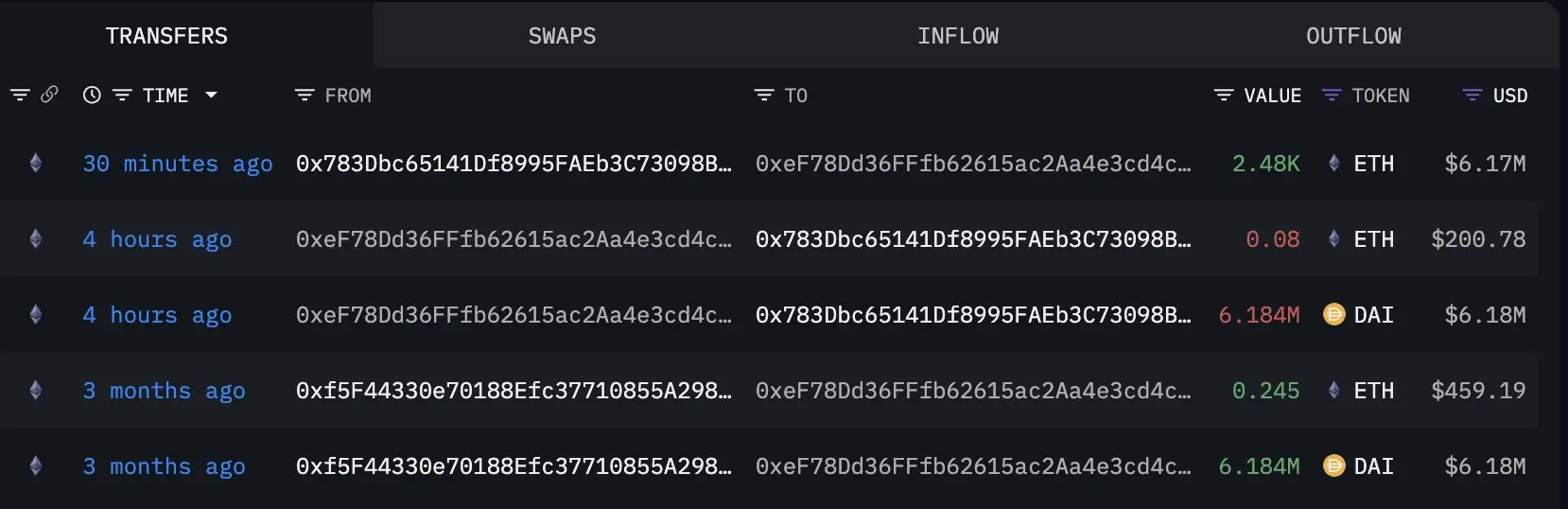Switch to the OUTFLOW tab
1568x509 pixels.
point(1353,36)
